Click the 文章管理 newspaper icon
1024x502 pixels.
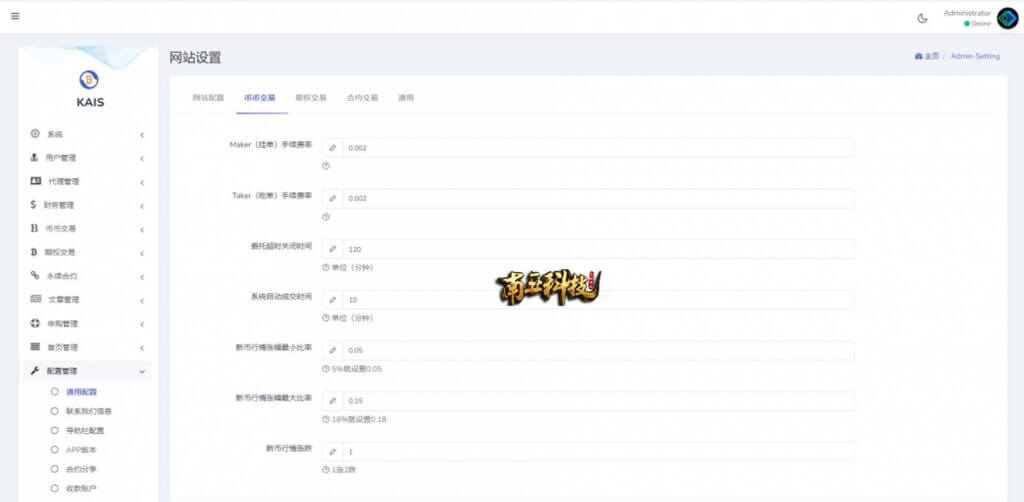pyautogui.click(x=36, y=299)
